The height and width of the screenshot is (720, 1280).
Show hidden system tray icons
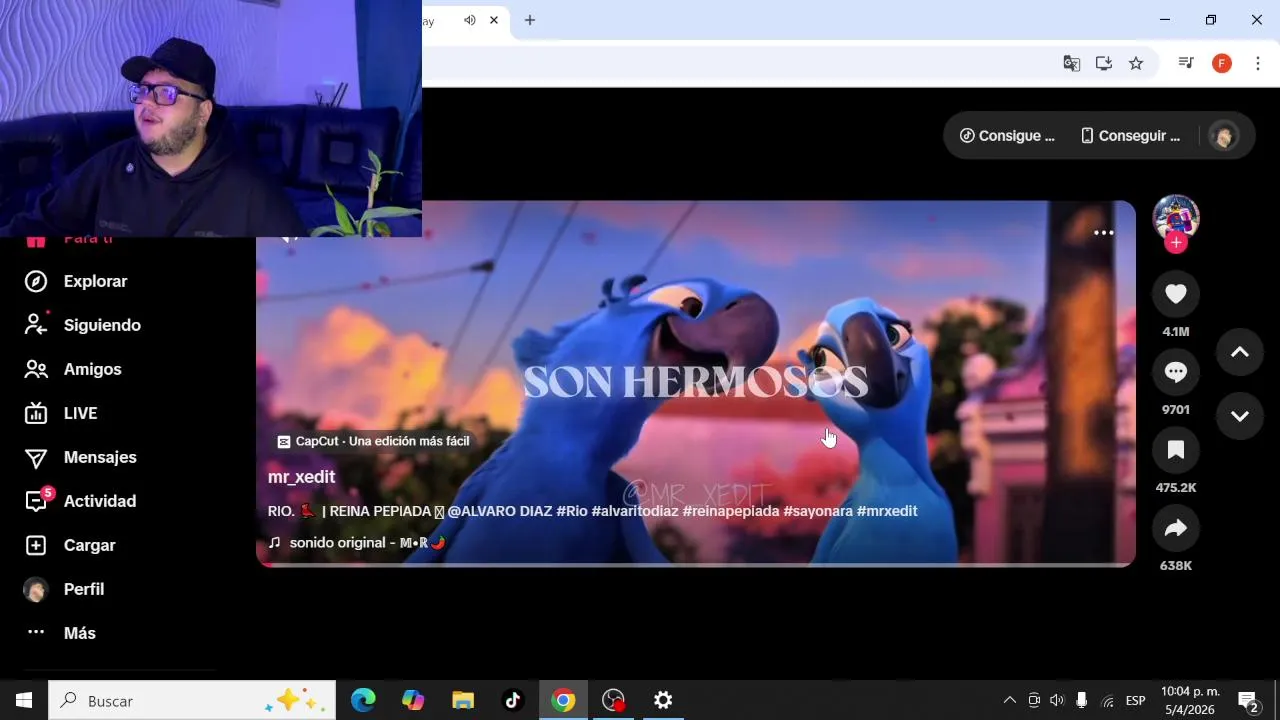click(1010, 700)
